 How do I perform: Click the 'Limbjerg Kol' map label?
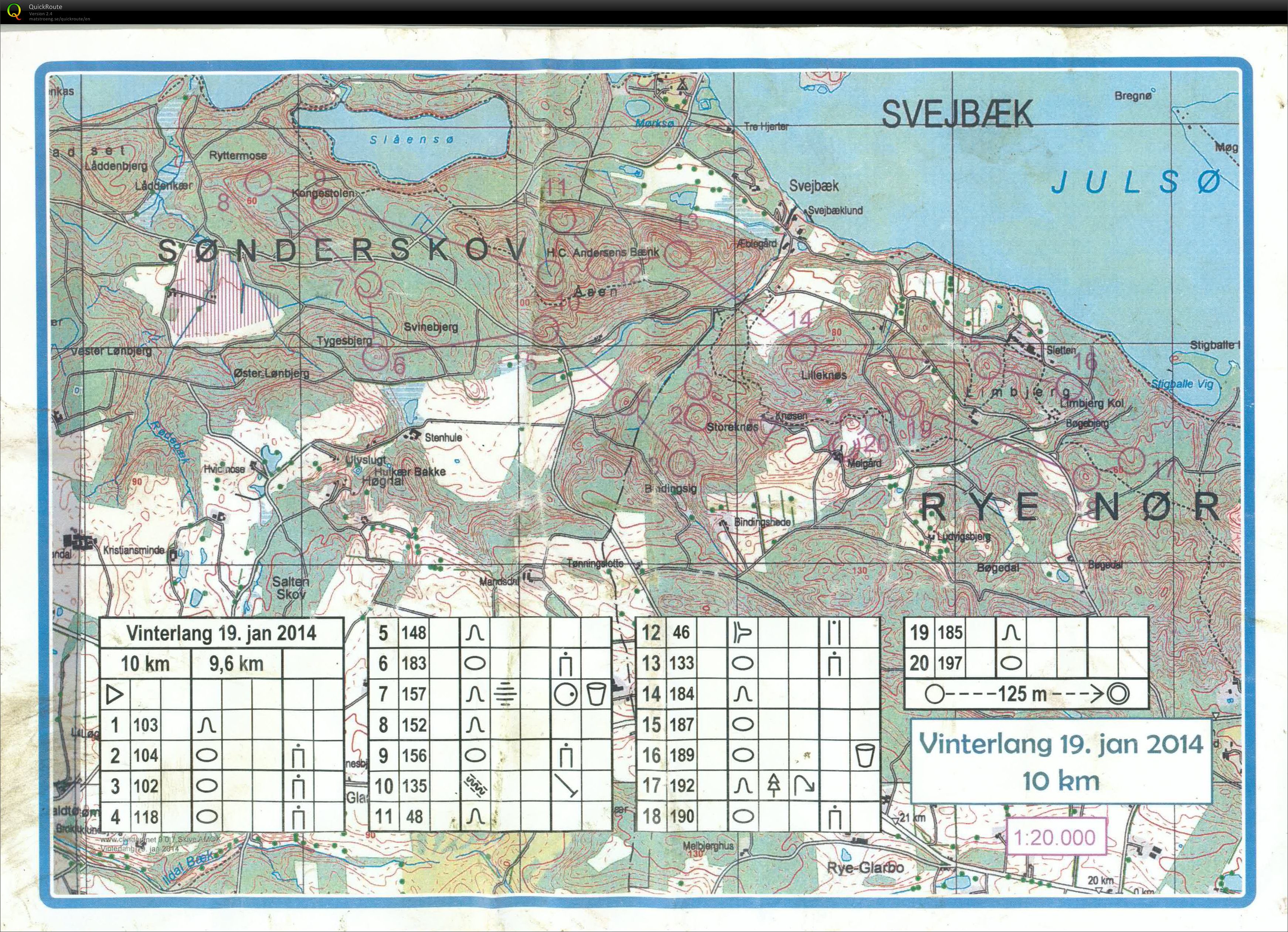1091,403
